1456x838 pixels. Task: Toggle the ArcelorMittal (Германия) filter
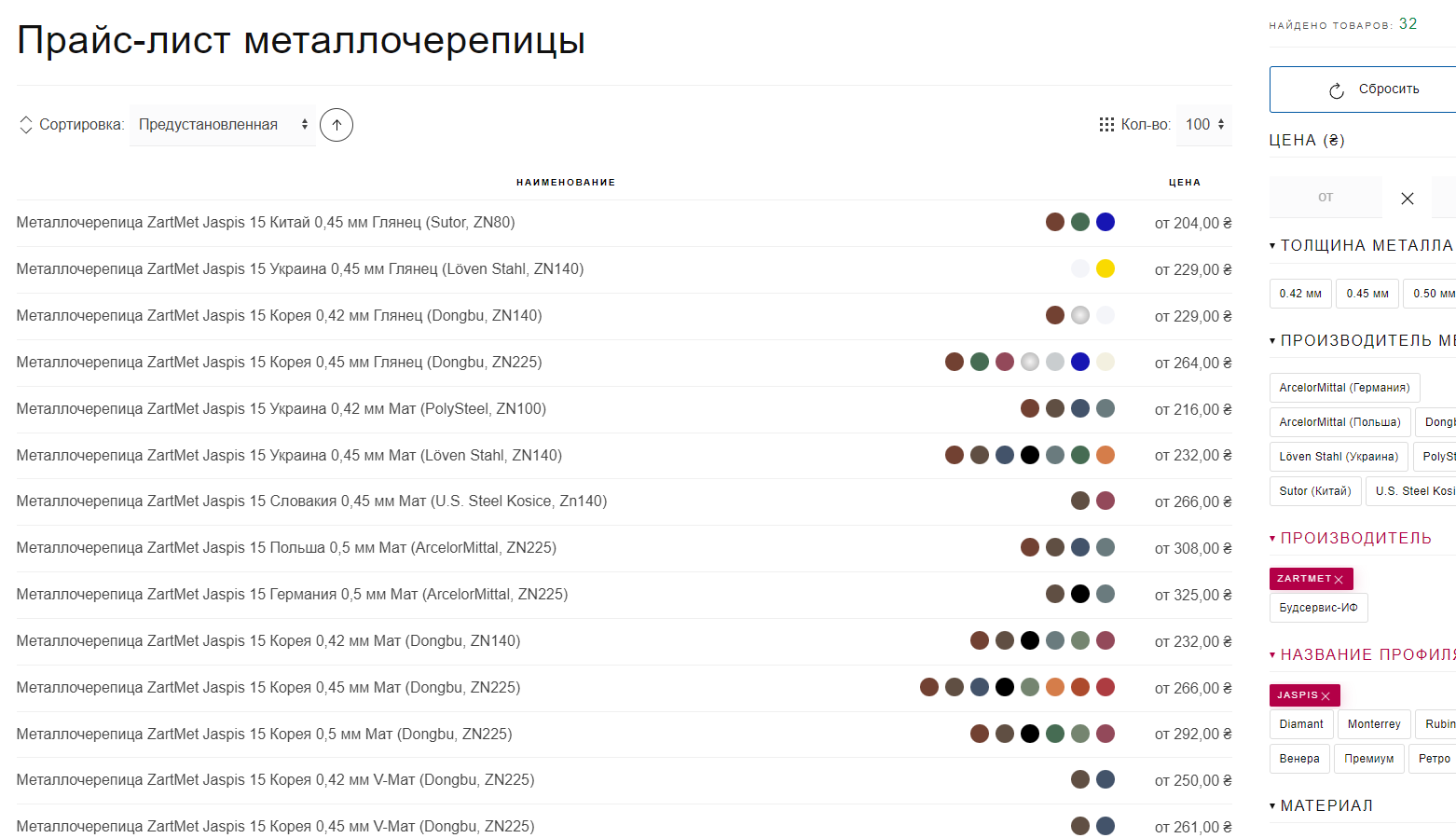[1344, 388]
